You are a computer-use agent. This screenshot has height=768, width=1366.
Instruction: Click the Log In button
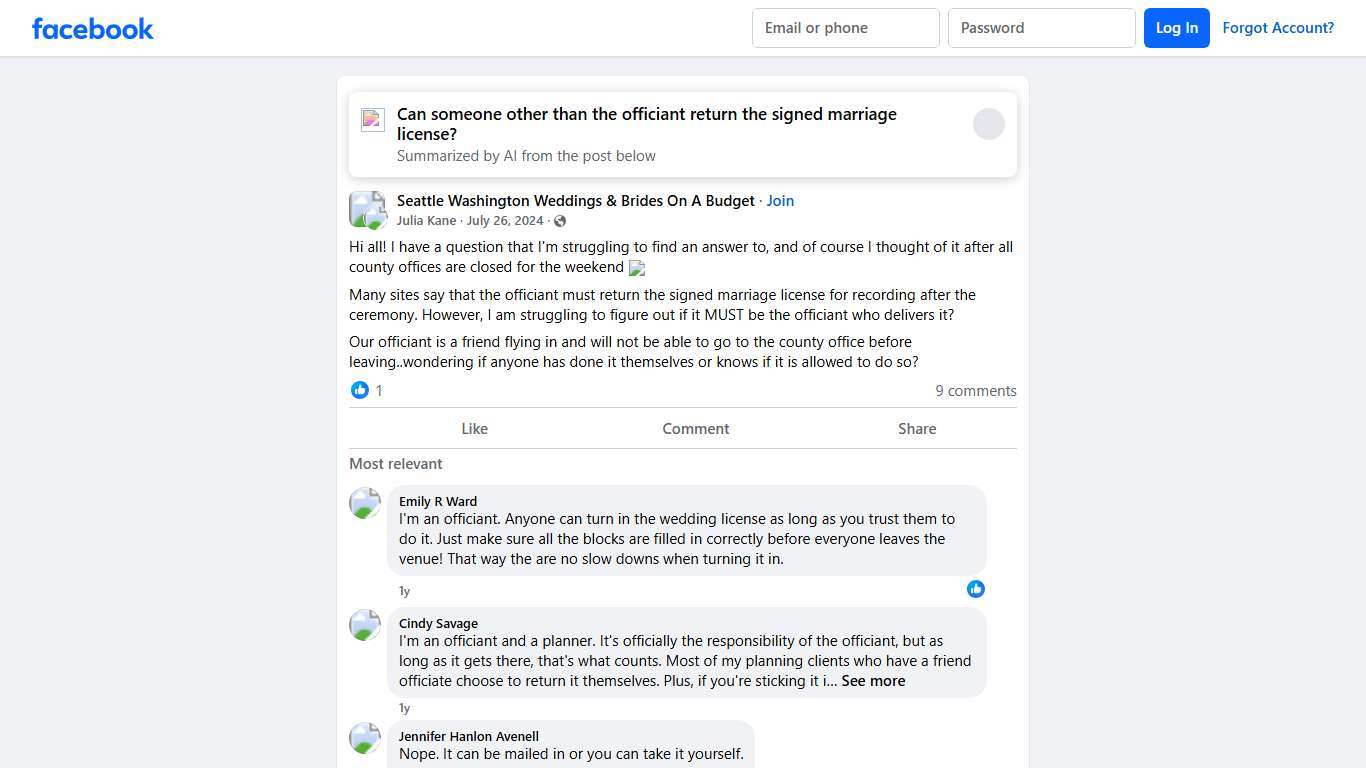[x=1176, y=28]
